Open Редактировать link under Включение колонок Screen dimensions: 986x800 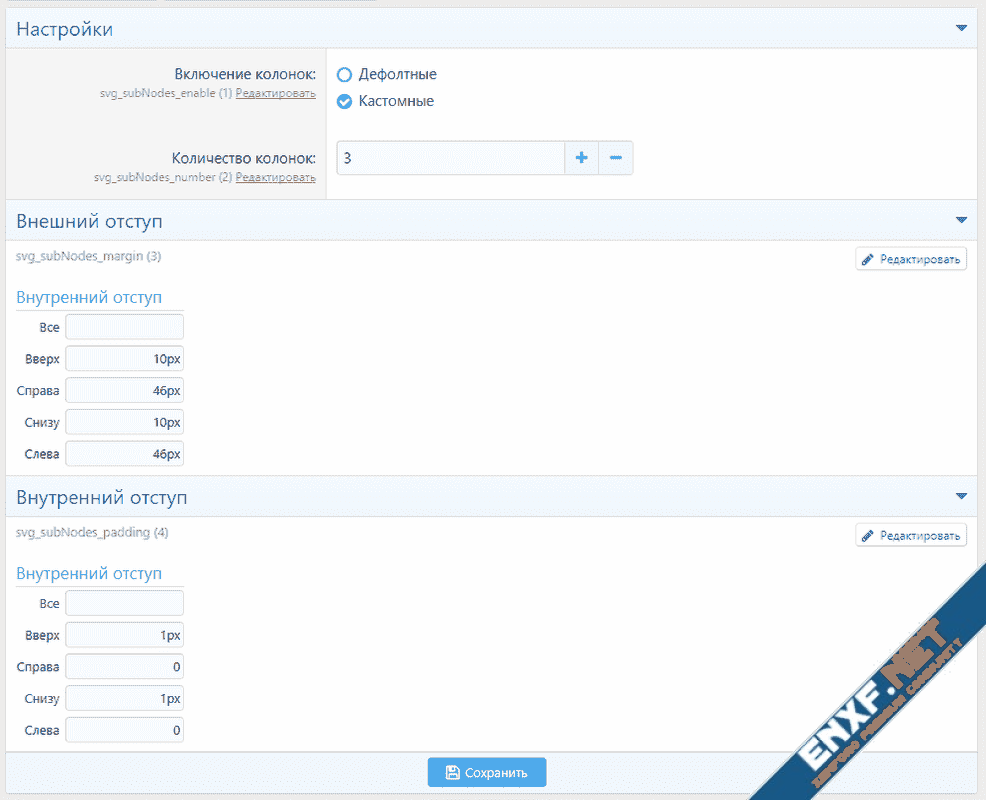click(275, 94)
